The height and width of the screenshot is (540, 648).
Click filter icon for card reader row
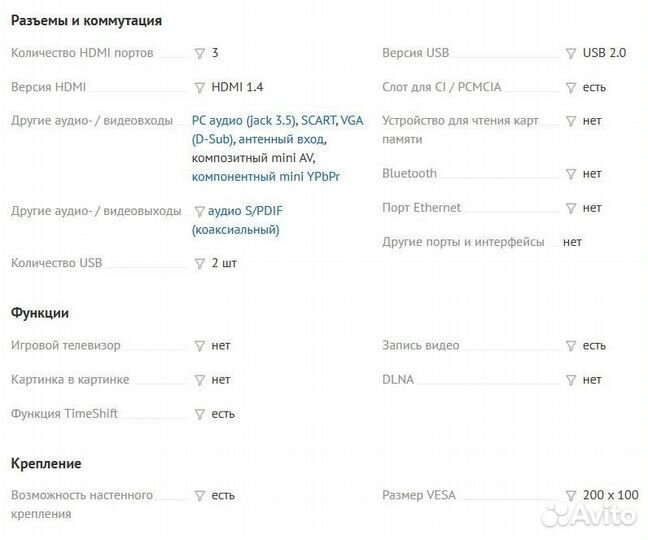click(x=571, y=121)
